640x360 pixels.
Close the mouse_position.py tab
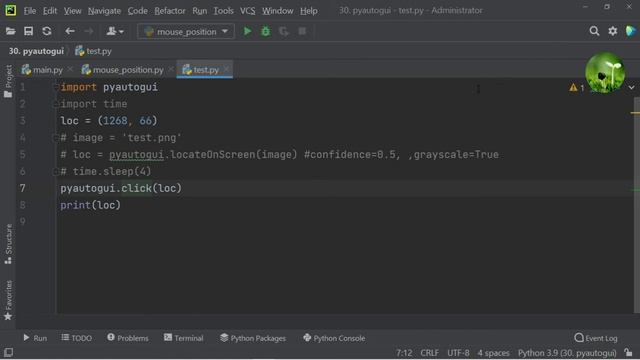(171, 69)
